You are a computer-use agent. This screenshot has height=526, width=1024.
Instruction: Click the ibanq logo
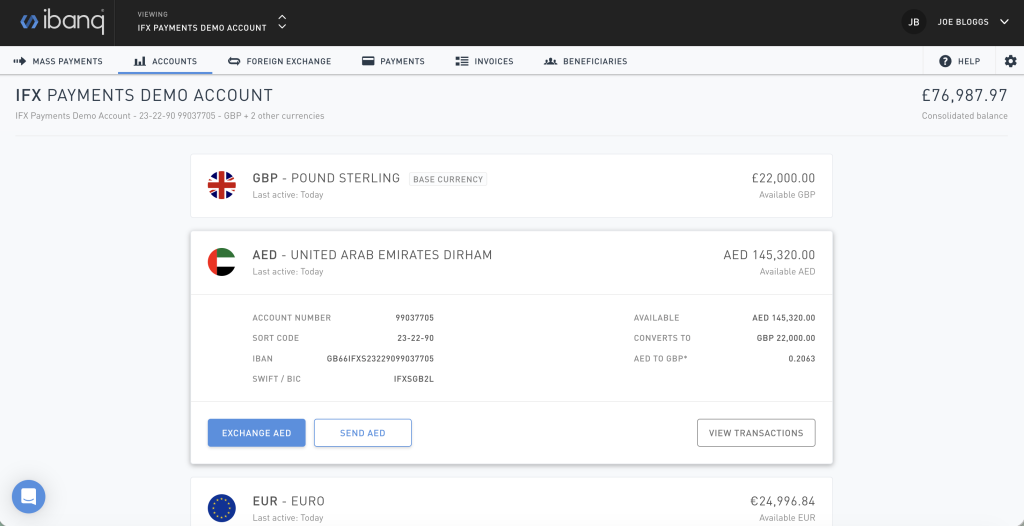coord(63,22)
